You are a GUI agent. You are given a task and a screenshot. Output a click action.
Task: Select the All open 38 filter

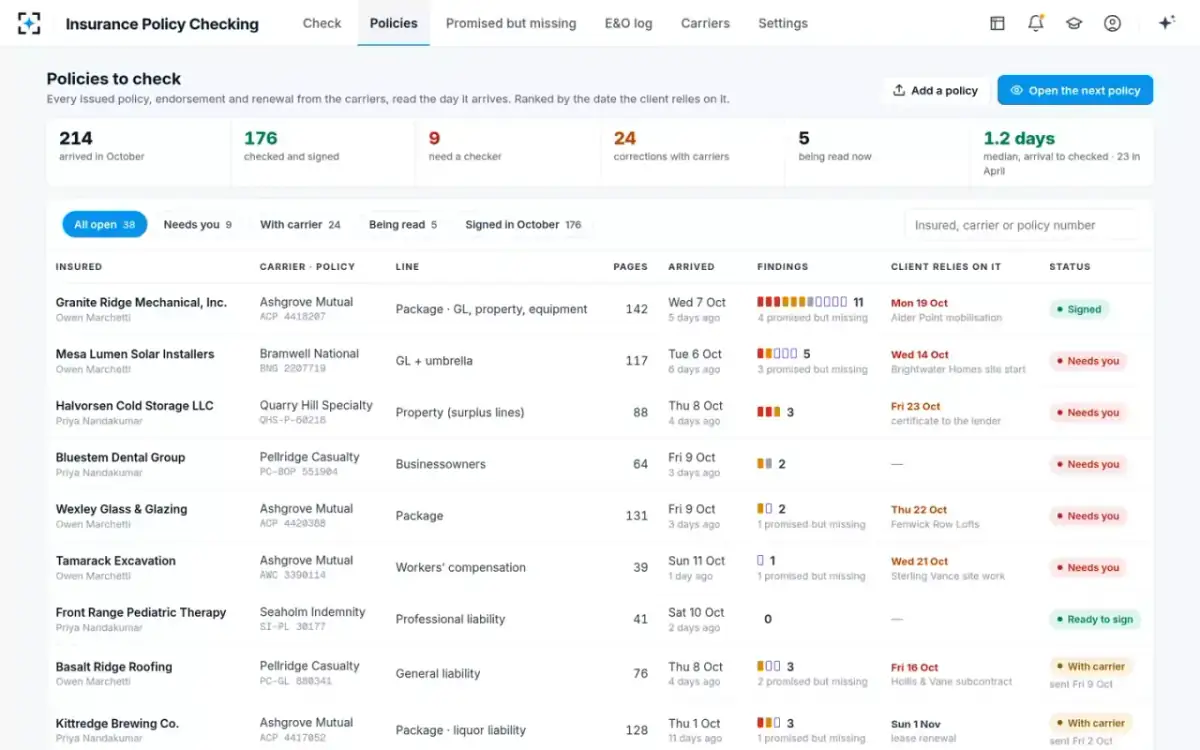pyautogui.click(x=105, y=225)
